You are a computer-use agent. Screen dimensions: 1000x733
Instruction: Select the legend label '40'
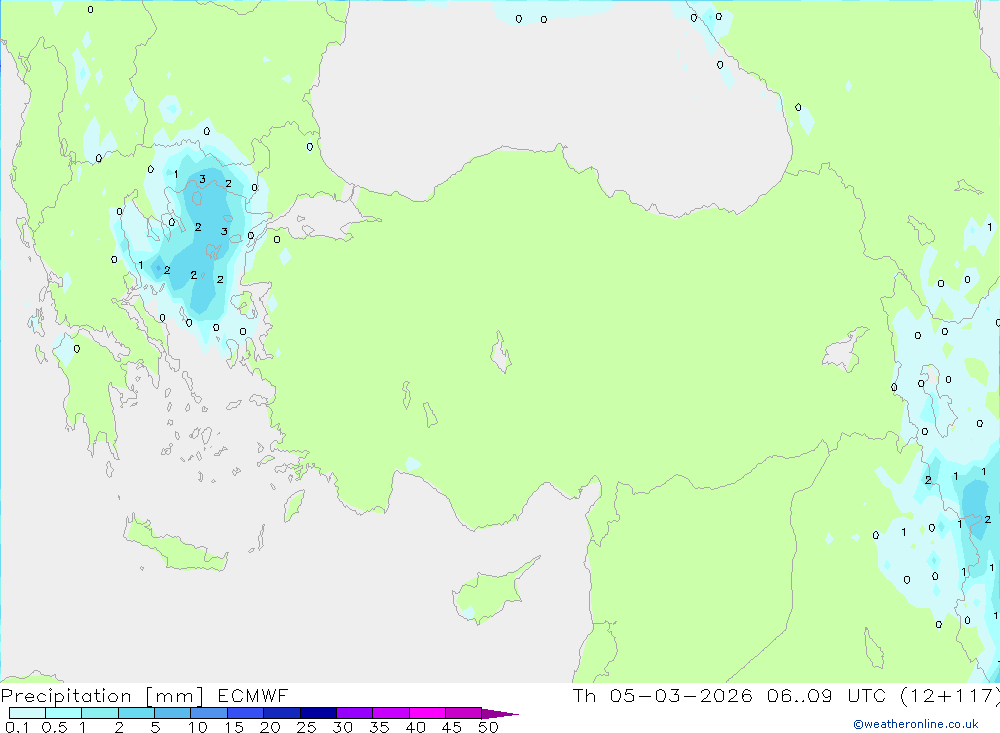point(415,727)
